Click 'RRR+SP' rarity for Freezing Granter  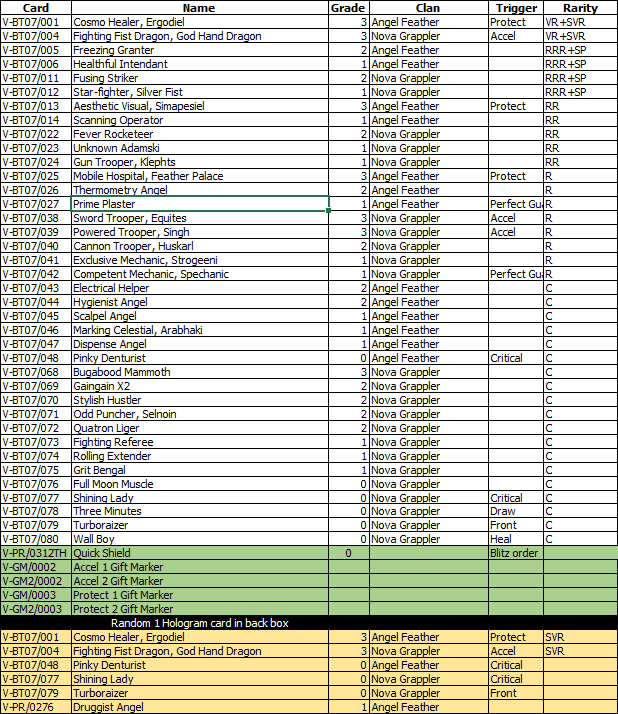point(581,50)
